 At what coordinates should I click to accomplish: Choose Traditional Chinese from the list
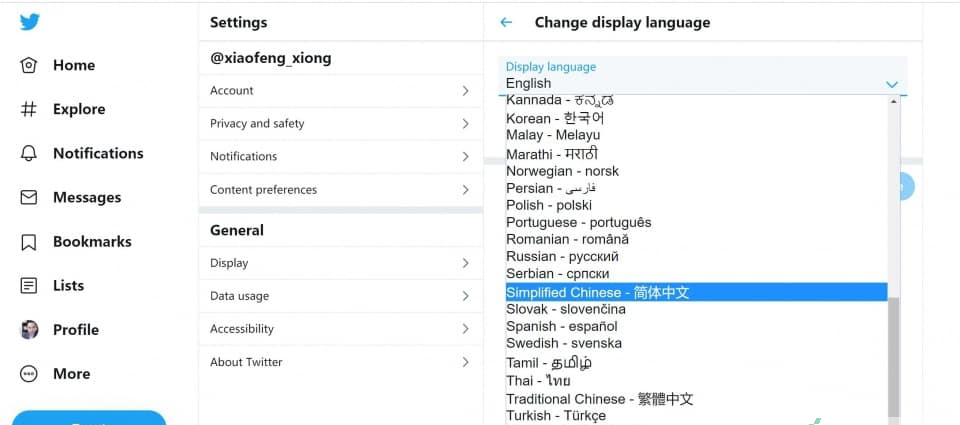point(599,398)
